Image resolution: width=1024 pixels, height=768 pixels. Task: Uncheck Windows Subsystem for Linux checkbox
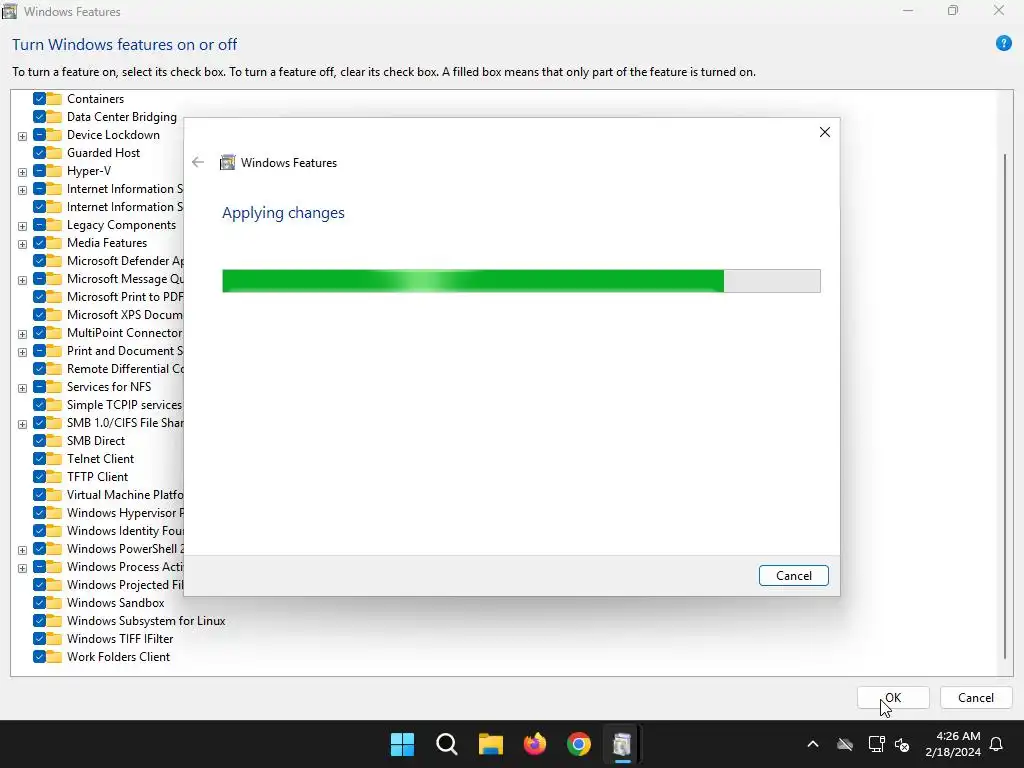[39, 620]
